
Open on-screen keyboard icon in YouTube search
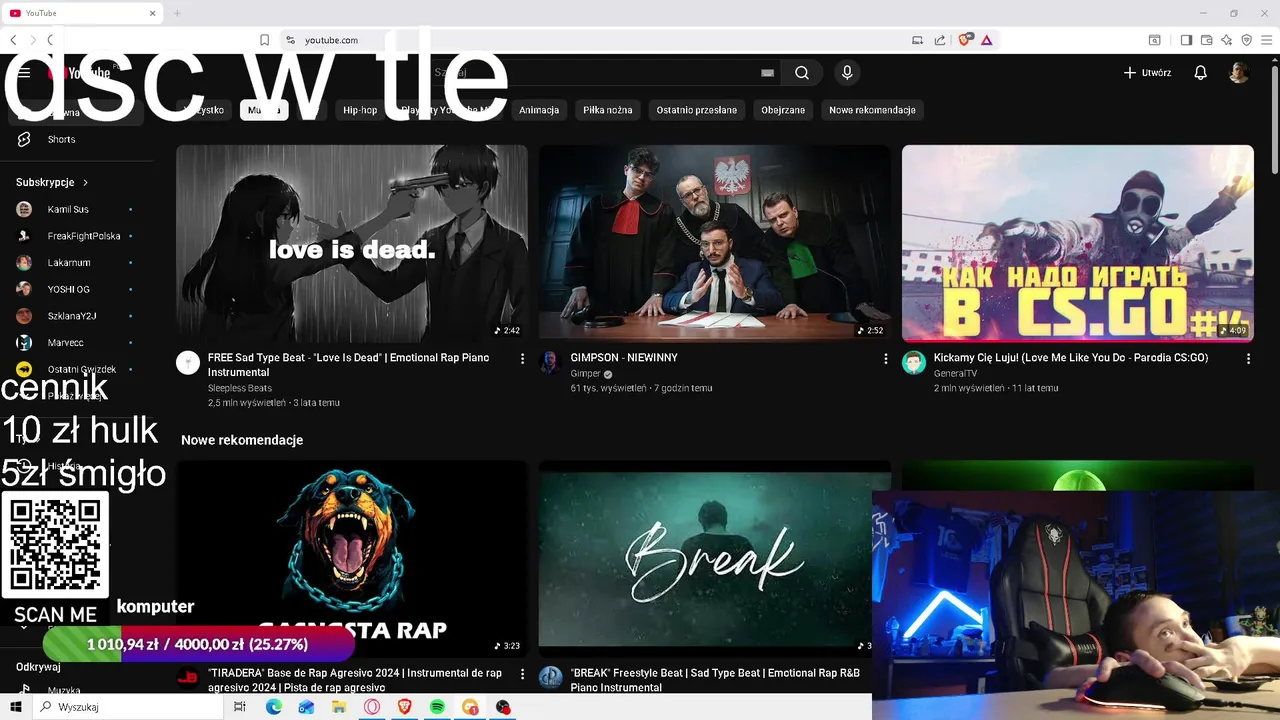click(x=767, y=72)
